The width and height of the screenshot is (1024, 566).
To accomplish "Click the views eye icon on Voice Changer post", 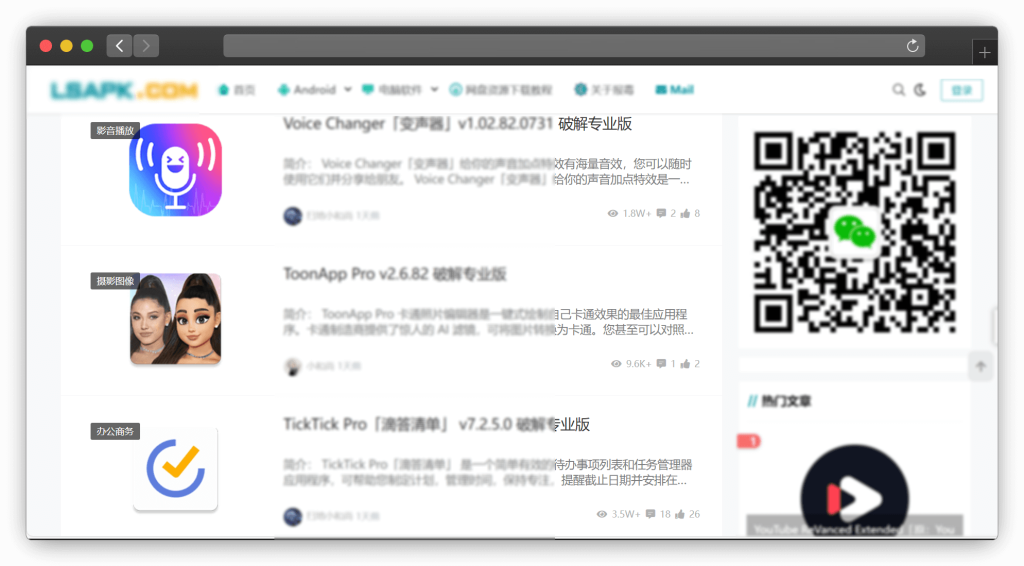I will (613, 213).
